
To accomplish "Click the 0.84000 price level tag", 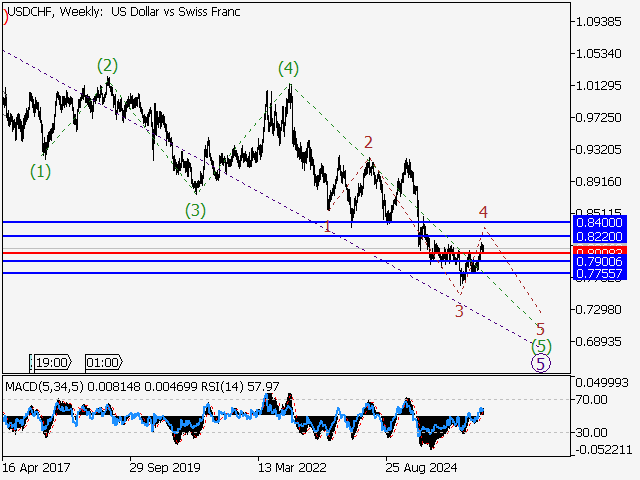I will 600,223.
